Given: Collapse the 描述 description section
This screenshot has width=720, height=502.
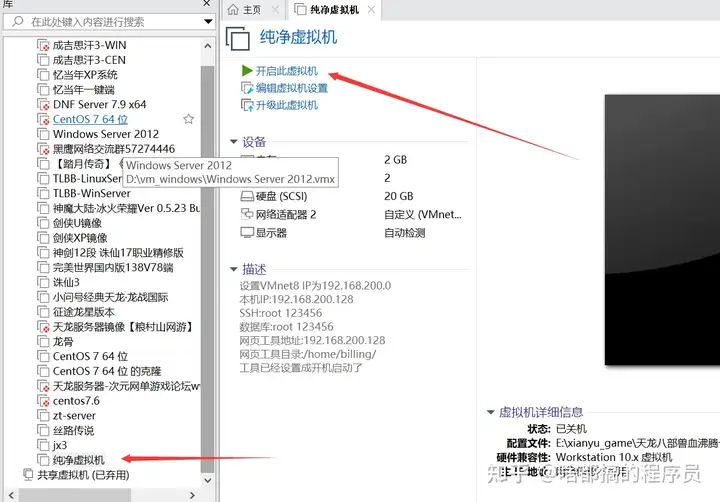Looking at the screenshot, I should coord(234,269).
